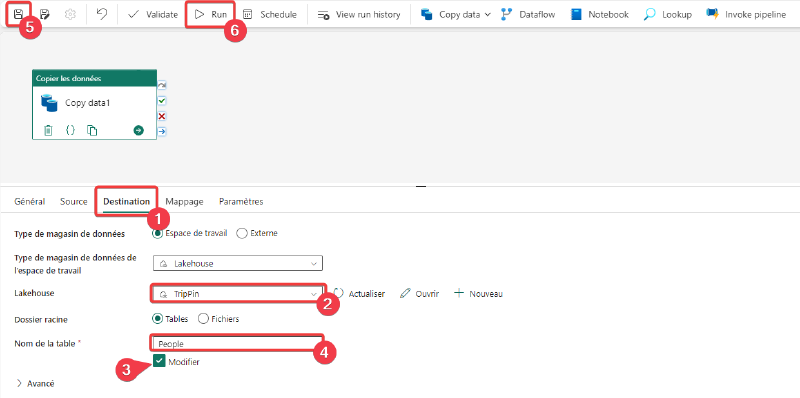Switch to the Paramètres tab
Screen dimensions: 800x398
241,202
